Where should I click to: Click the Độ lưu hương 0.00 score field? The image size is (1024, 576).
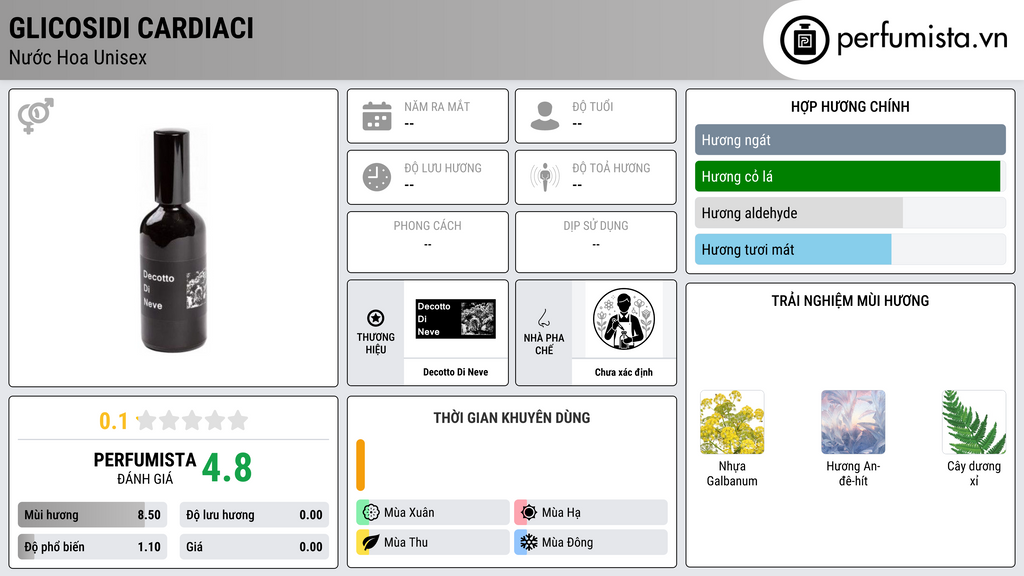coord(254,515)
